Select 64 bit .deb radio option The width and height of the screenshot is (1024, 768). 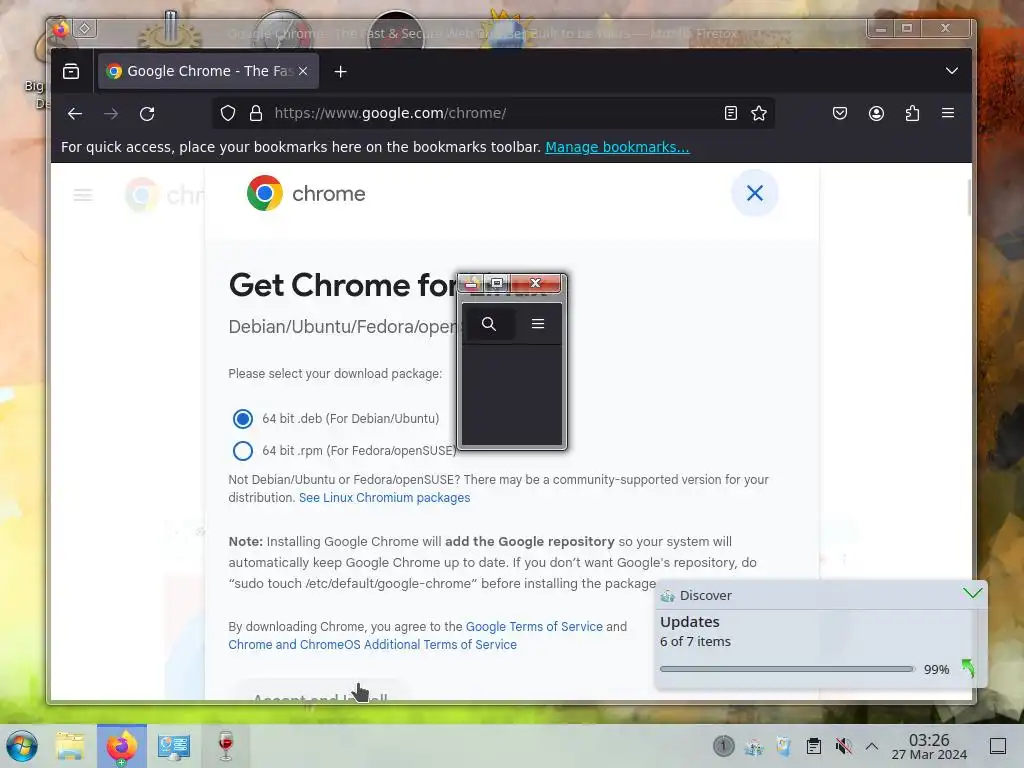coord(243,419)
